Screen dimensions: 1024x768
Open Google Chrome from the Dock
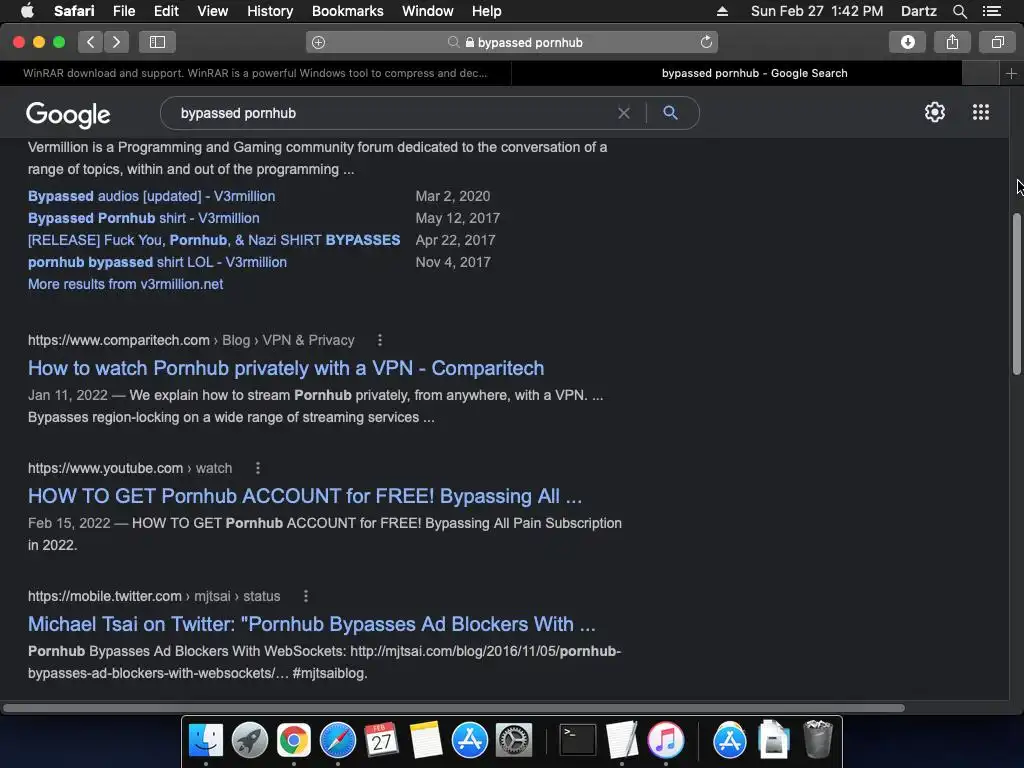[x=294, y=741]
